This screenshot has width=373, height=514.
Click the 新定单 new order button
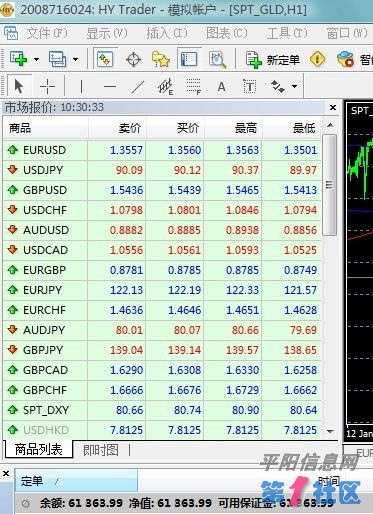click(272, 60)
